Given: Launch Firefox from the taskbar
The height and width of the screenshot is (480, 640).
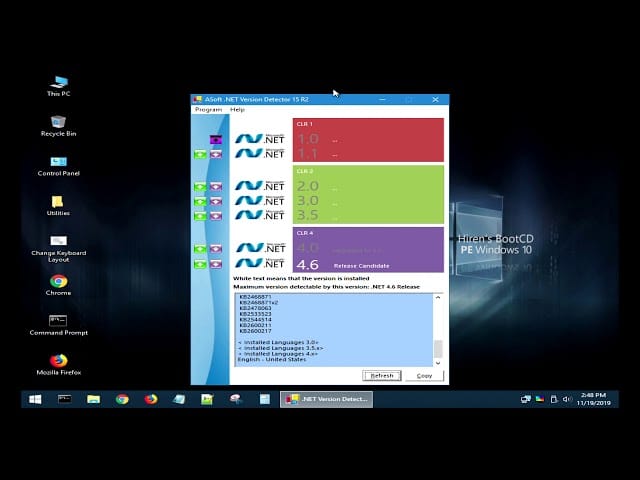Looking at the screenshot, I should pos(151,399).
